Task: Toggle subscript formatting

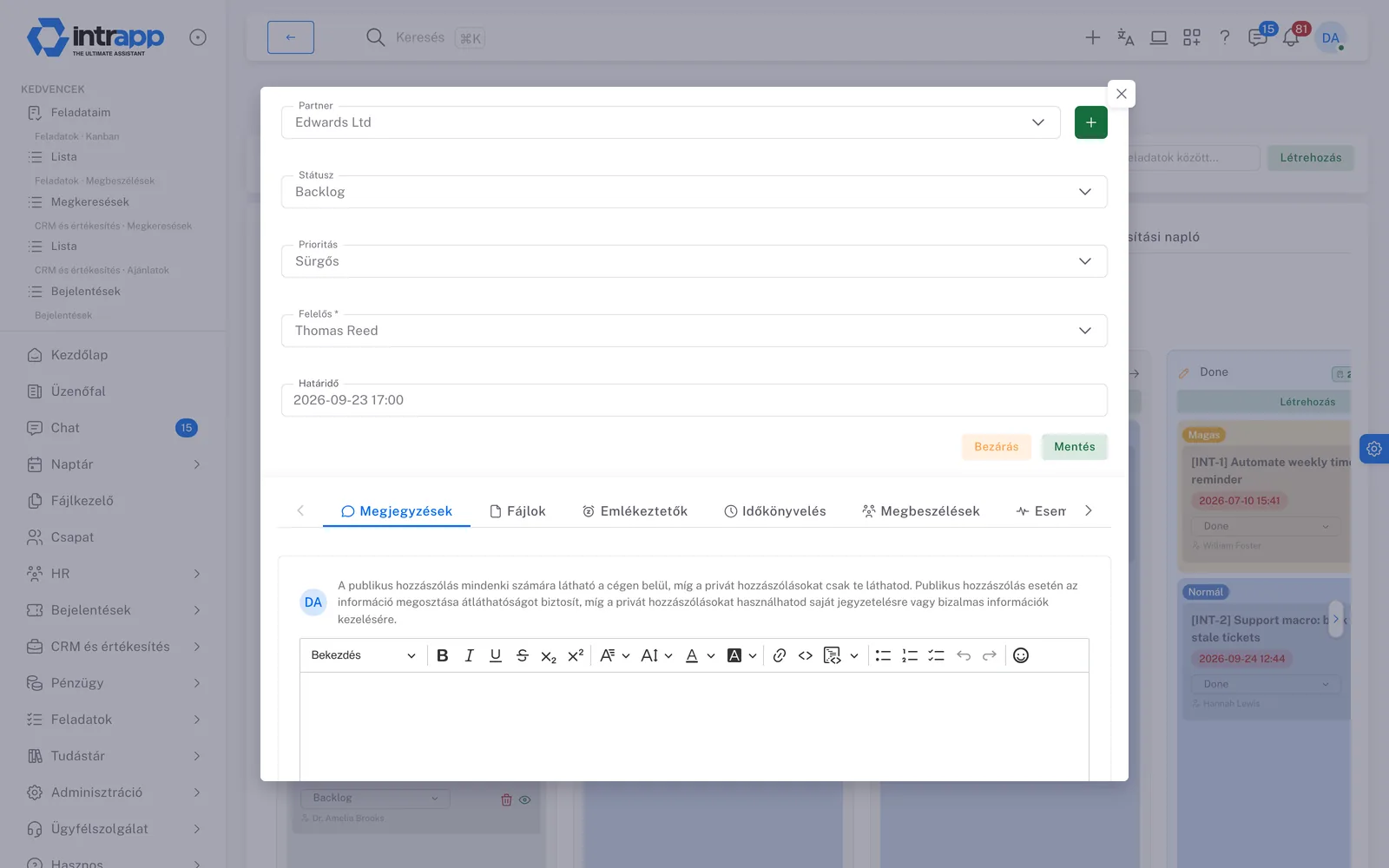Action: pyautogui.click(x=549, y=655)
